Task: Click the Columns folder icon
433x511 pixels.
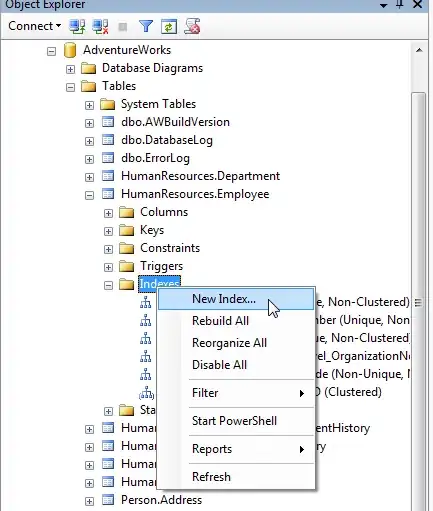Action: tap(127, 212)
